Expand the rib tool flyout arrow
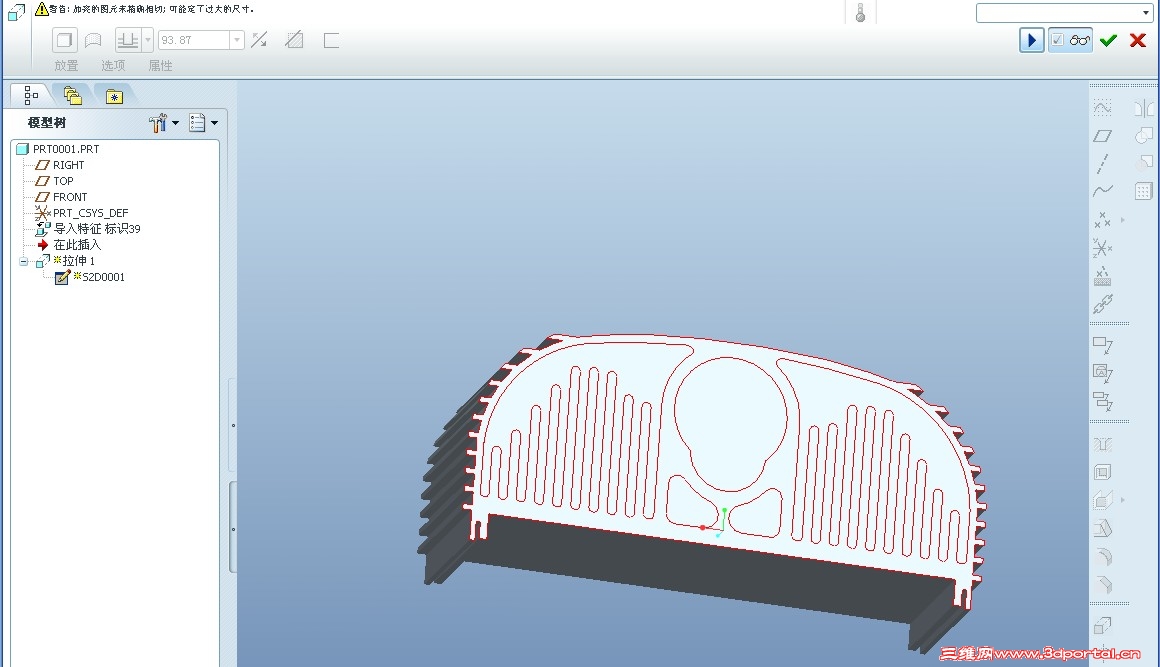Viewport: 1160px width, 667px height. [x=1123, y=500]
